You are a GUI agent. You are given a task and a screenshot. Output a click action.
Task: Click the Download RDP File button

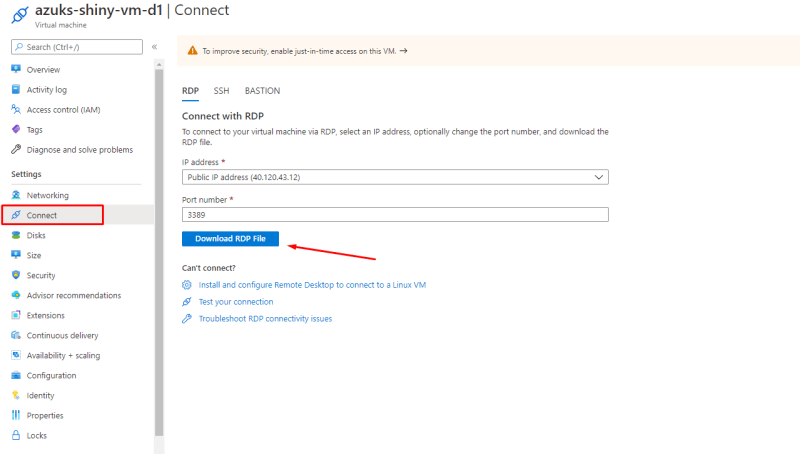click(230, 238)
